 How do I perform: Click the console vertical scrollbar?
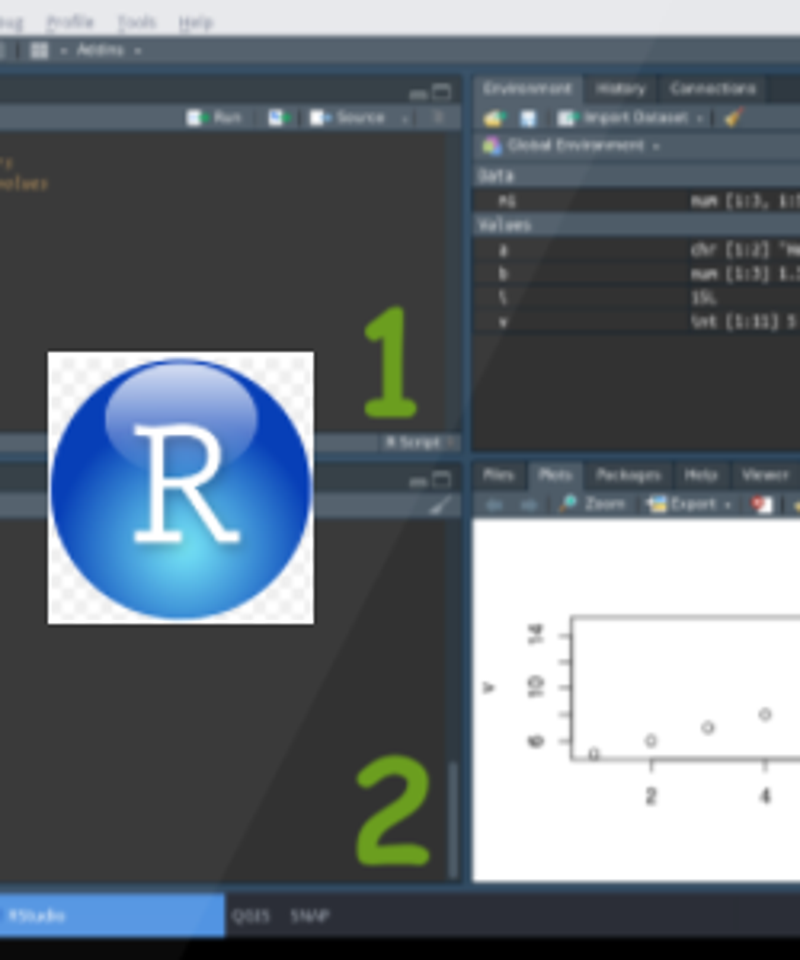pyautogui.click(x=454, y=819)
